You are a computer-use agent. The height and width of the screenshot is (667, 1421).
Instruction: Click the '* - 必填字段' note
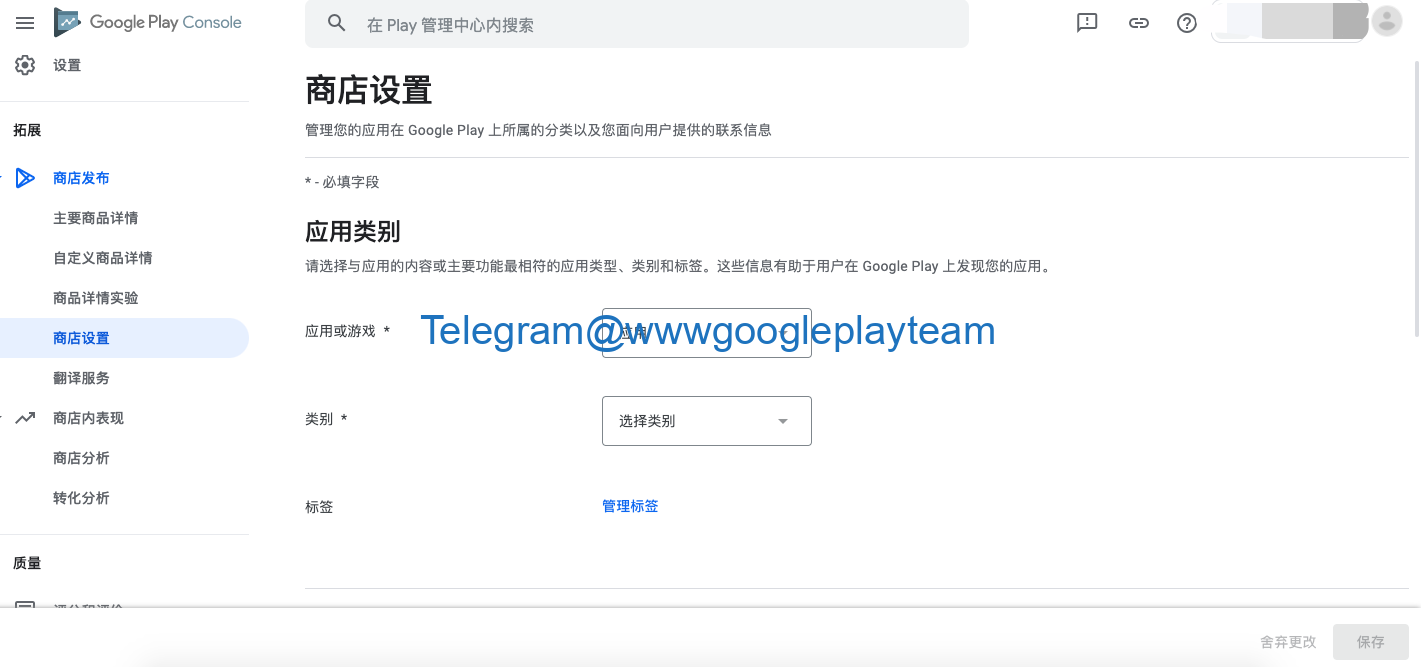coord(342,182)
